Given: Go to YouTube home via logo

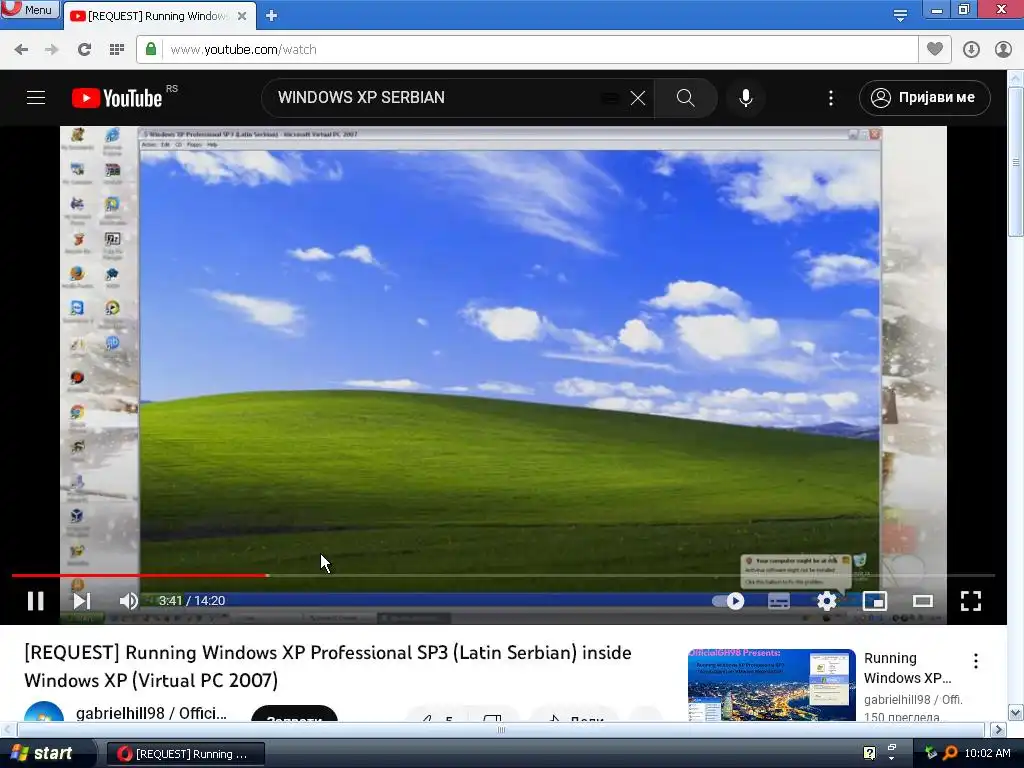Looking at the screenshot, I should point(118,98).
